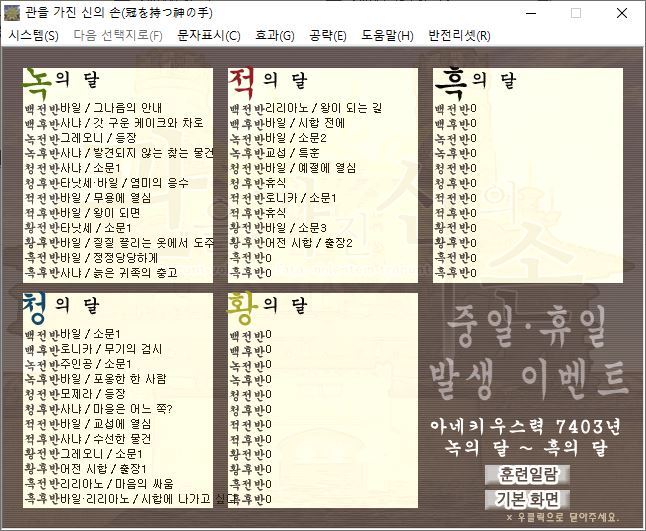Click the 청의 달 panel heading
This screenshot has width=646, height=531.
tap(61, 308)
